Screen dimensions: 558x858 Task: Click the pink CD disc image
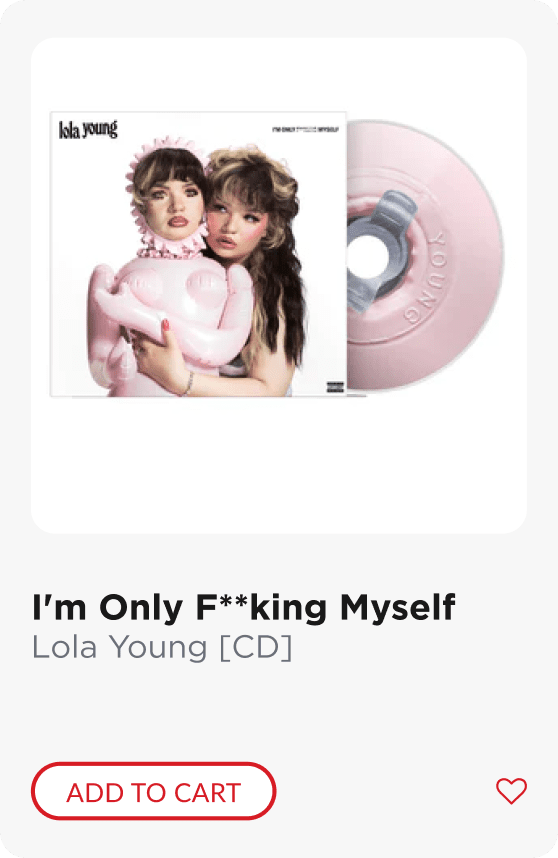pos(425,256)
